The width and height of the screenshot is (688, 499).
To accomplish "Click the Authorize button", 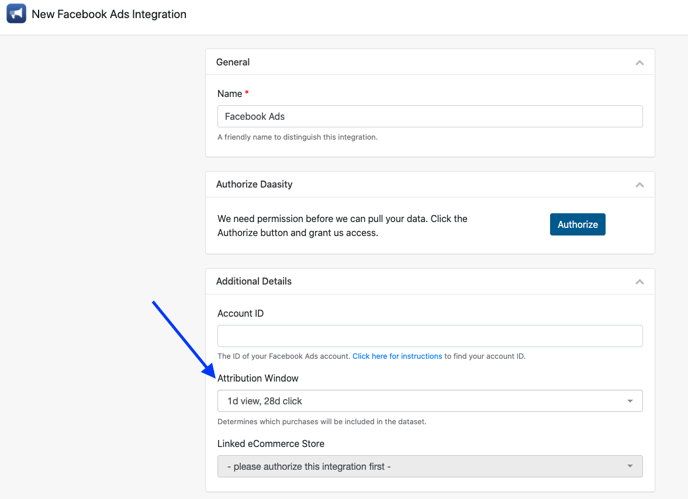I will click(x=577, y=224).
